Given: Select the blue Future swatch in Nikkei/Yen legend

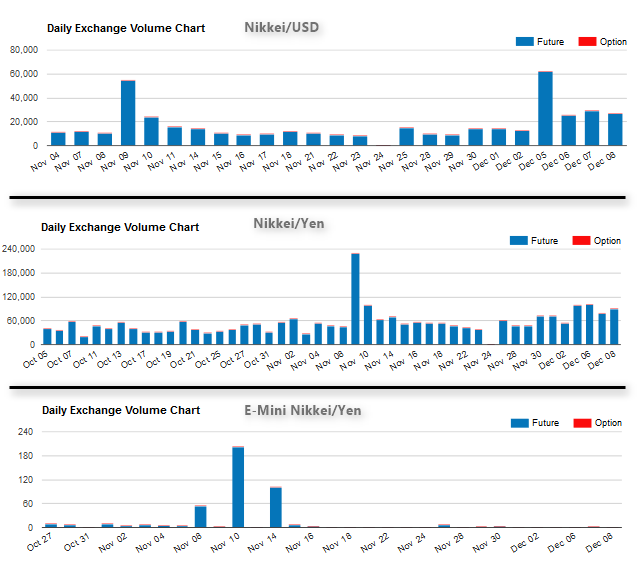Looking at the screenshot, I should [519, 241].
